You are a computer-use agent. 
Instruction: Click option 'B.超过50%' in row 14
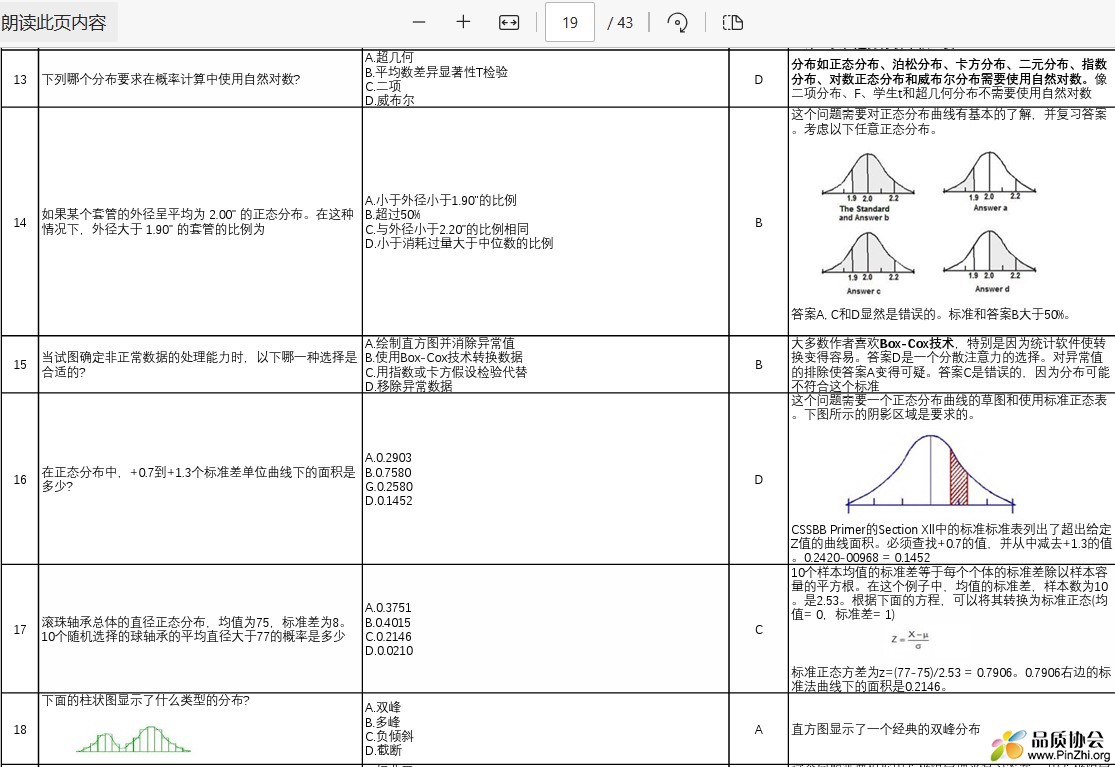(x=393, y=215)
